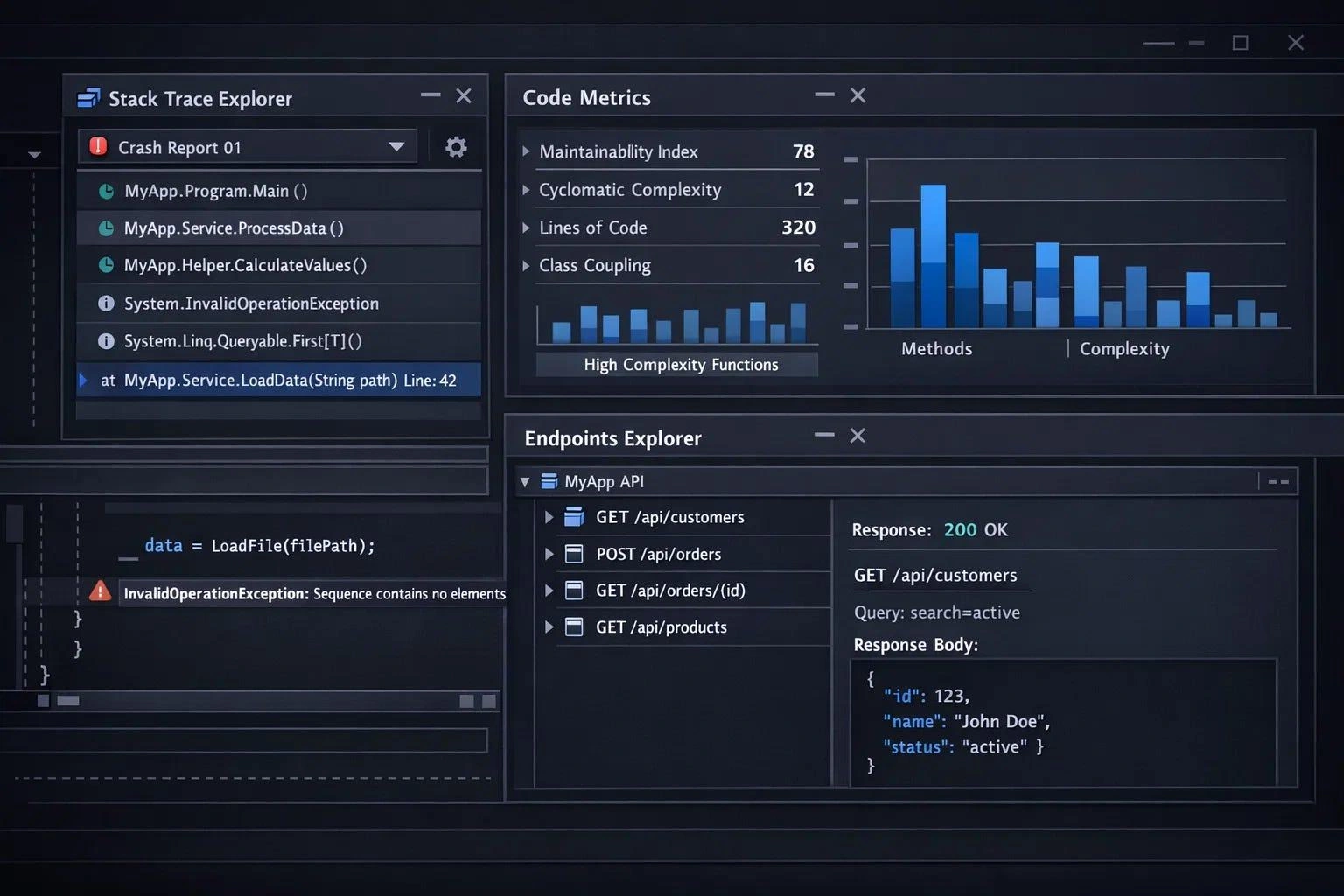Expand the GET /api/orders/(id) endpoint
This screenshot has width=1344, height=896.
[549, 591]
